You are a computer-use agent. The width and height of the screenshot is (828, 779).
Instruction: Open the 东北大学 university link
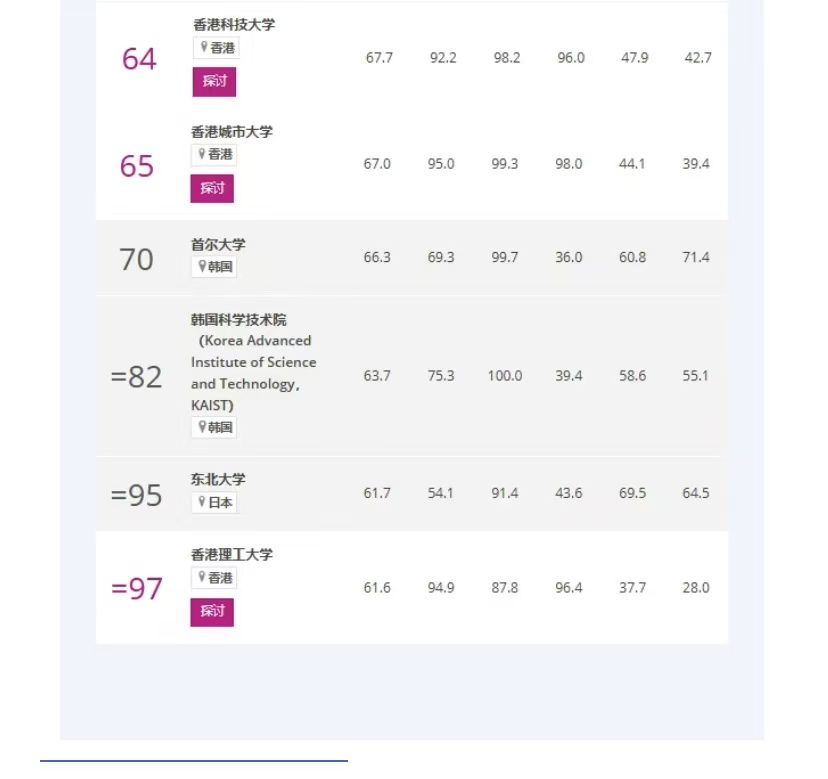tap(218, 479)
